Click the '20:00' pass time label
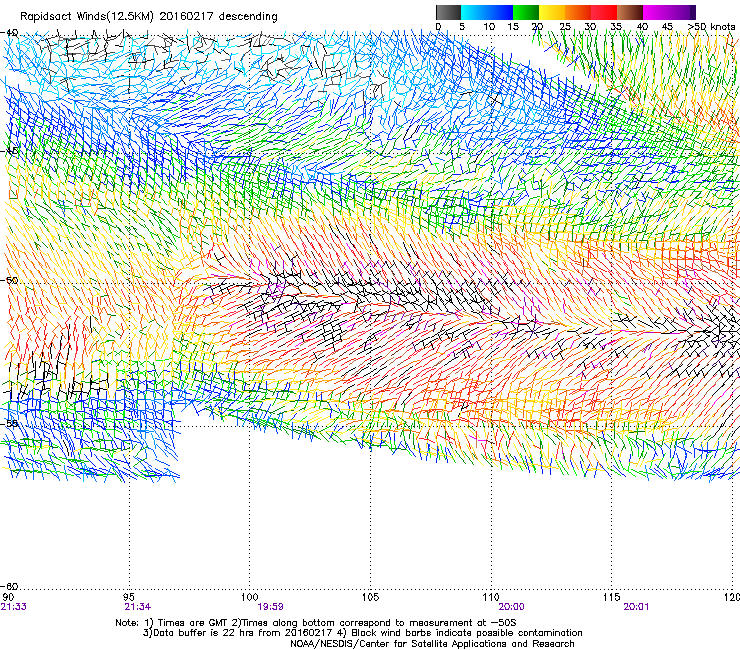The width and height of the screenshot is (740, 650). point(511,607)
